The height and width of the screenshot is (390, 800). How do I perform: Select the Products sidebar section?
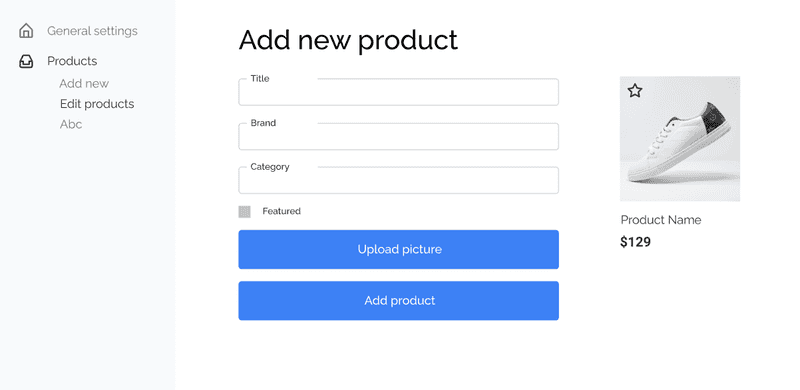[x=72, y=61]
